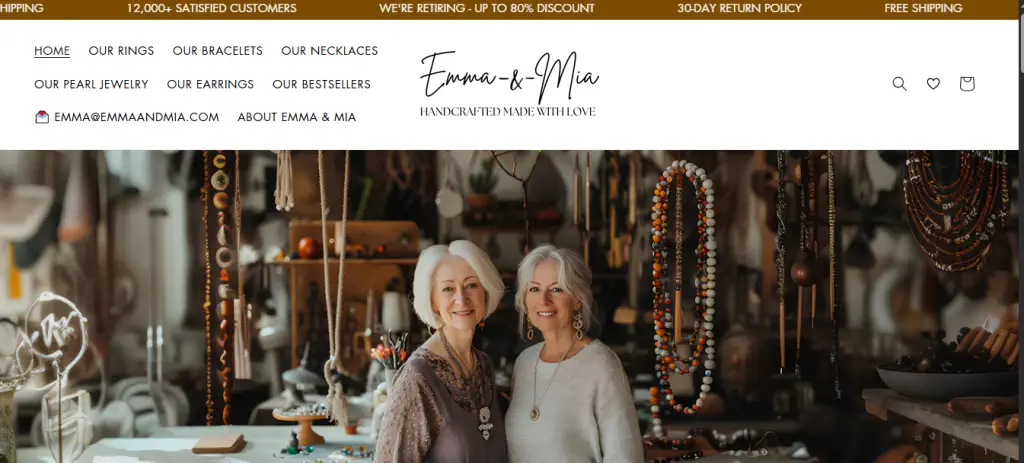Viewport: 1024px width, 463px height.
Task: Open the OUR RINGS page
Action: (x=121, y=50)
